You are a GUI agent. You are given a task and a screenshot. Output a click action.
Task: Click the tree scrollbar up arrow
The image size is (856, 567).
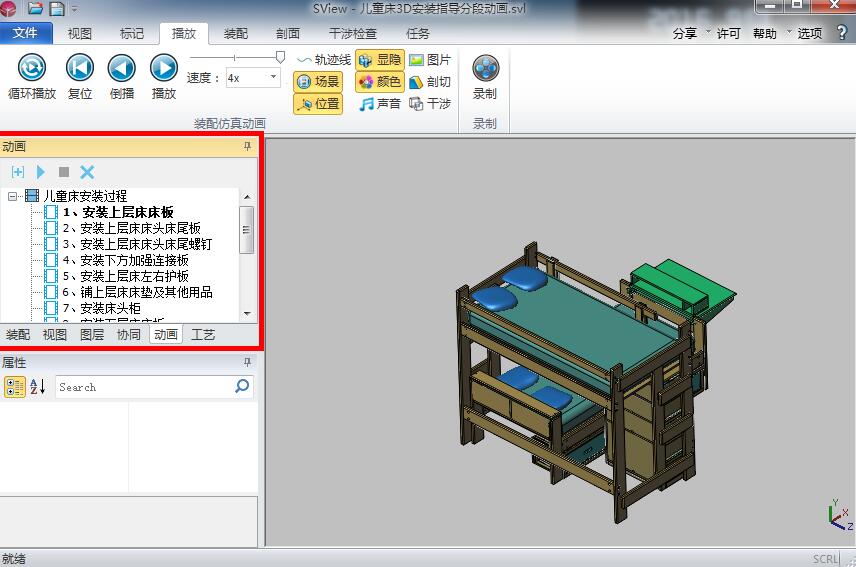click(x=247, y=196)
